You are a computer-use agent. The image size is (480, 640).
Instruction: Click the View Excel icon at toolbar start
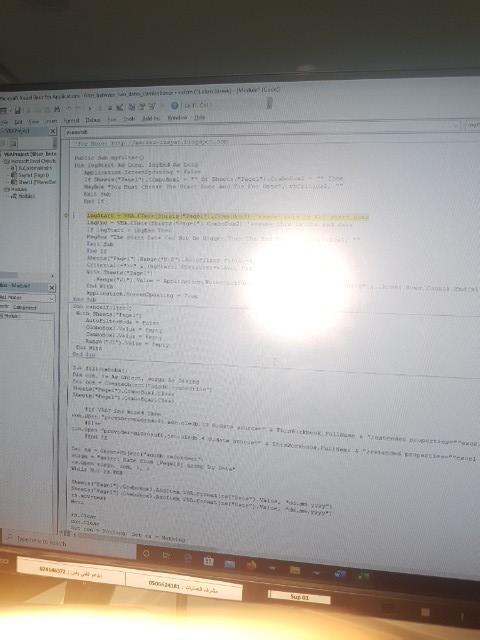pyautogui.click(x=3, y=111)
